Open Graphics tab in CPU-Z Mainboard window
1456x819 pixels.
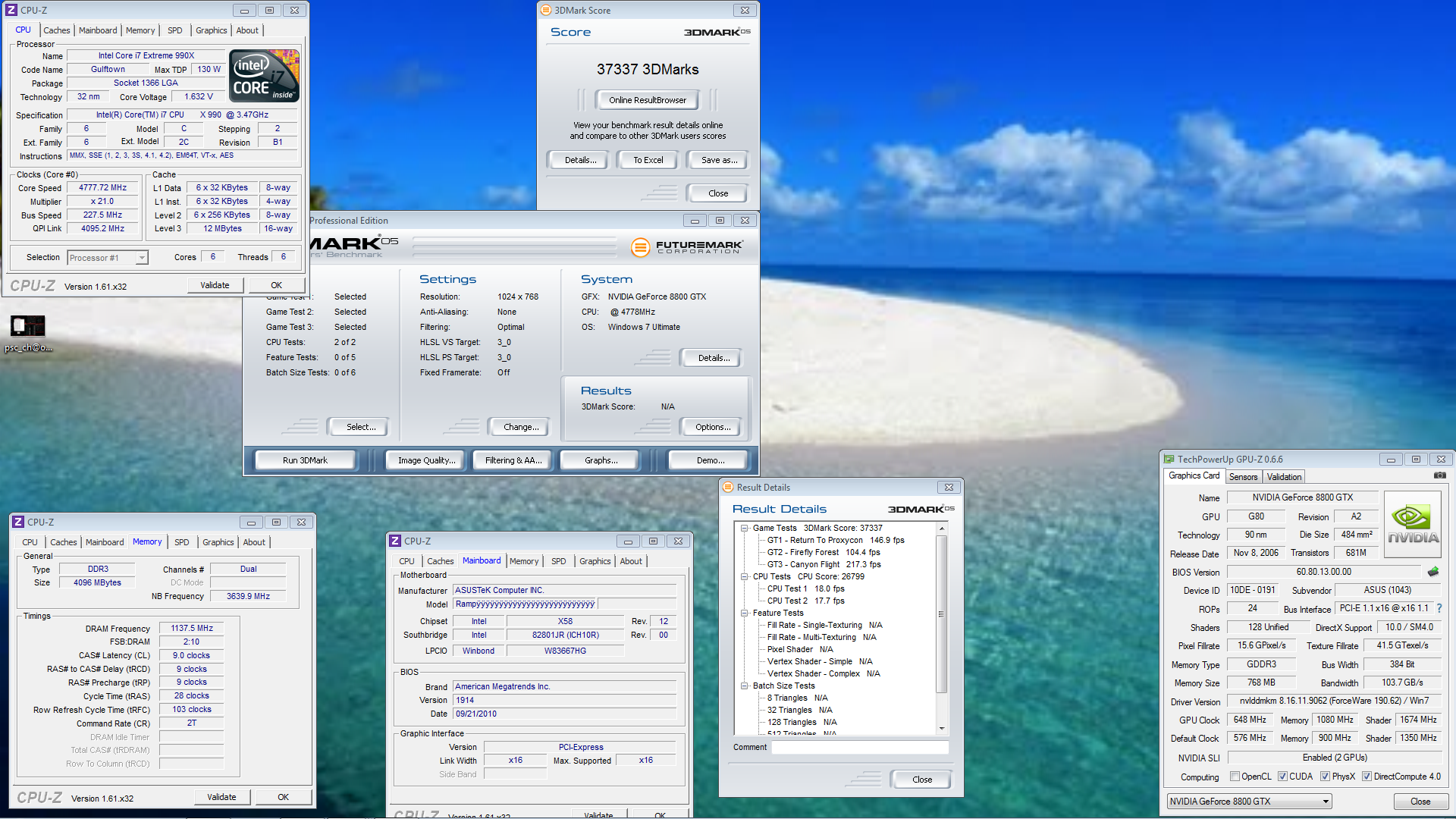595,561
